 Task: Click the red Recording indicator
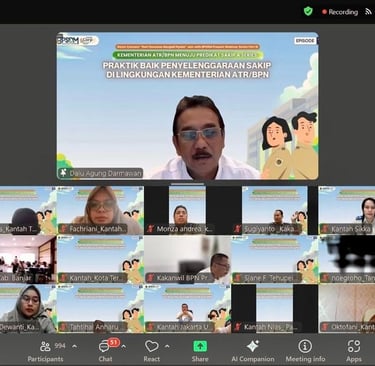point(340,12)
